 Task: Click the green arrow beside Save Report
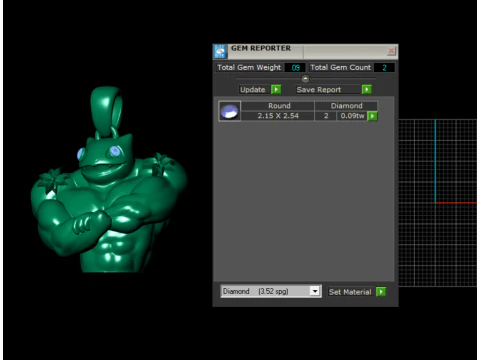(367, 89)
